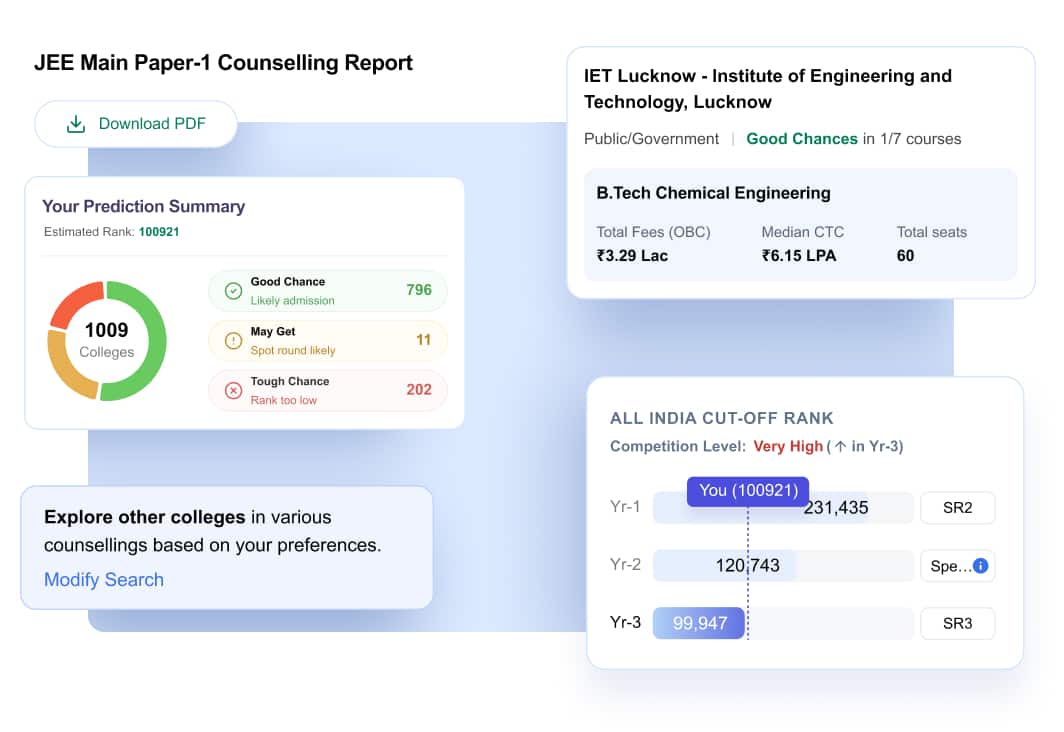Click the download arrow icon
This screenshot has width=1064, height=732.
[76, 124]
